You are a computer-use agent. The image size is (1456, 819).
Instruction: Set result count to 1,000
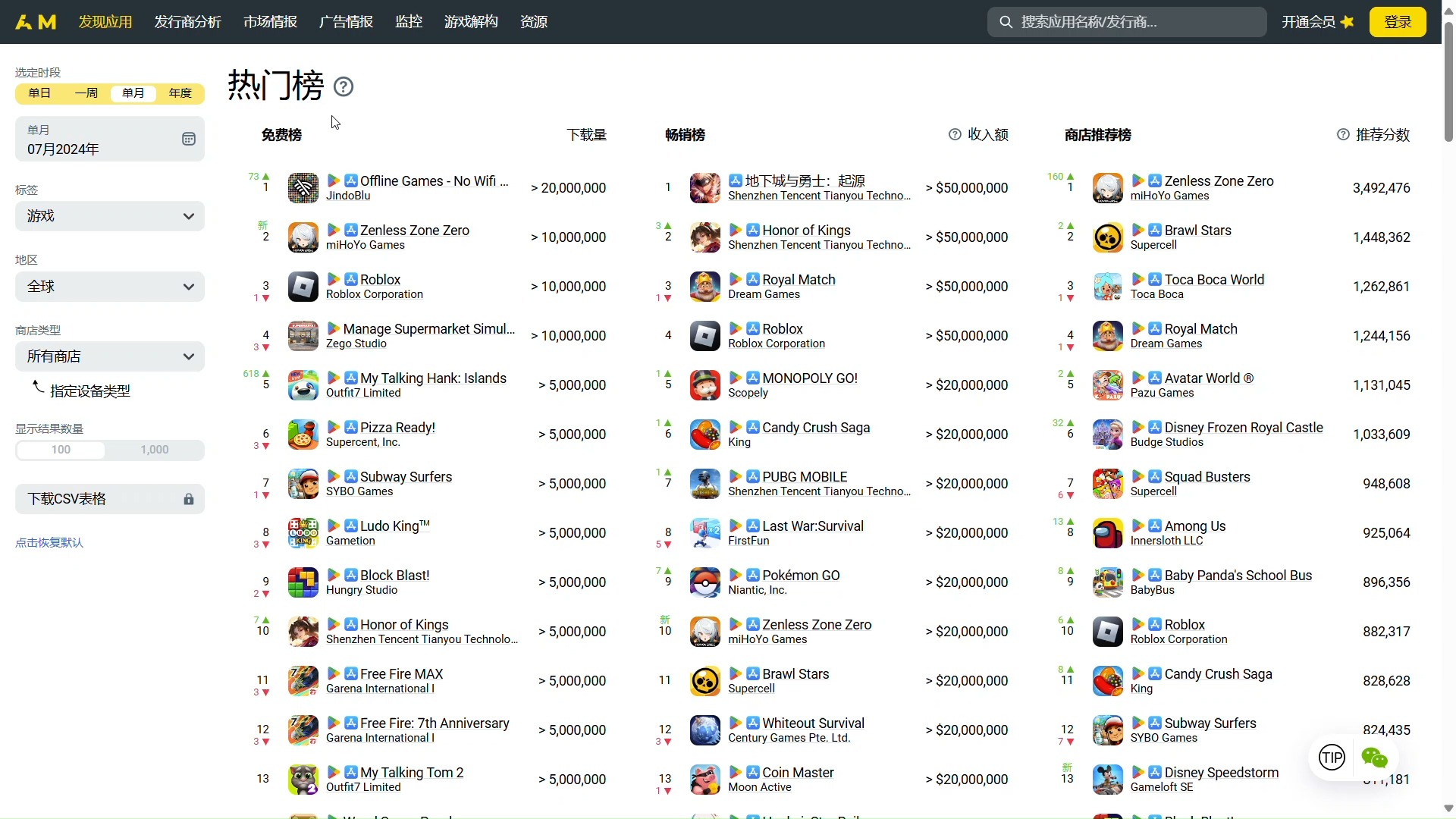coord(155,450)
